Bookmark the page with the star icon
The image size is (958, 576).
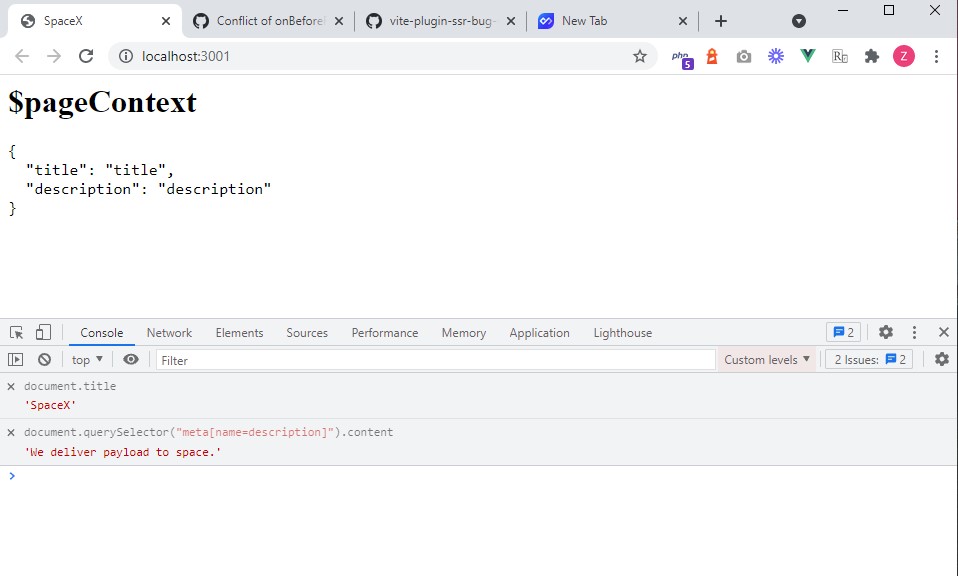[639, 57]
